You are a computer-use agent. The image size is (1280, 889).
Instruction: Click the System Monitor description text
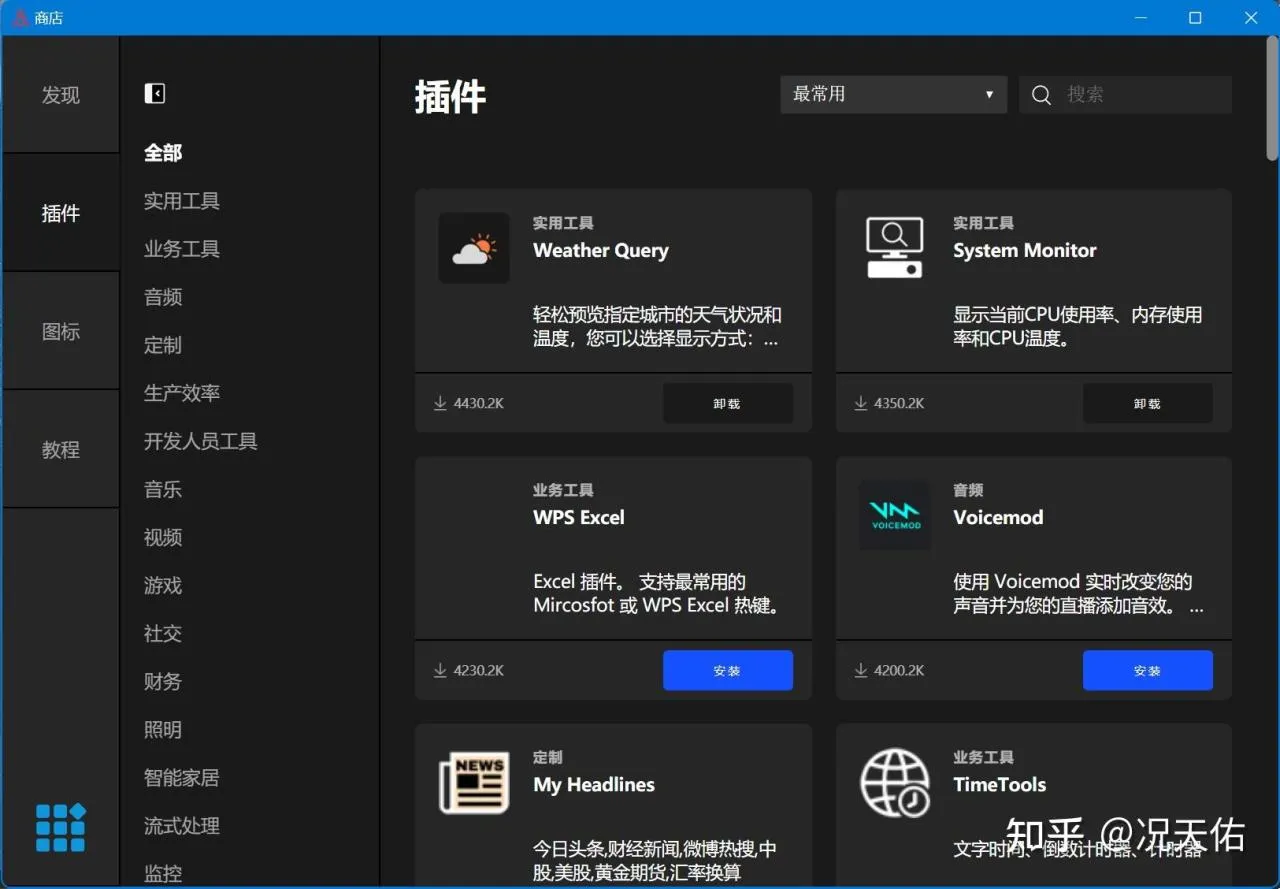(1077, 327)
